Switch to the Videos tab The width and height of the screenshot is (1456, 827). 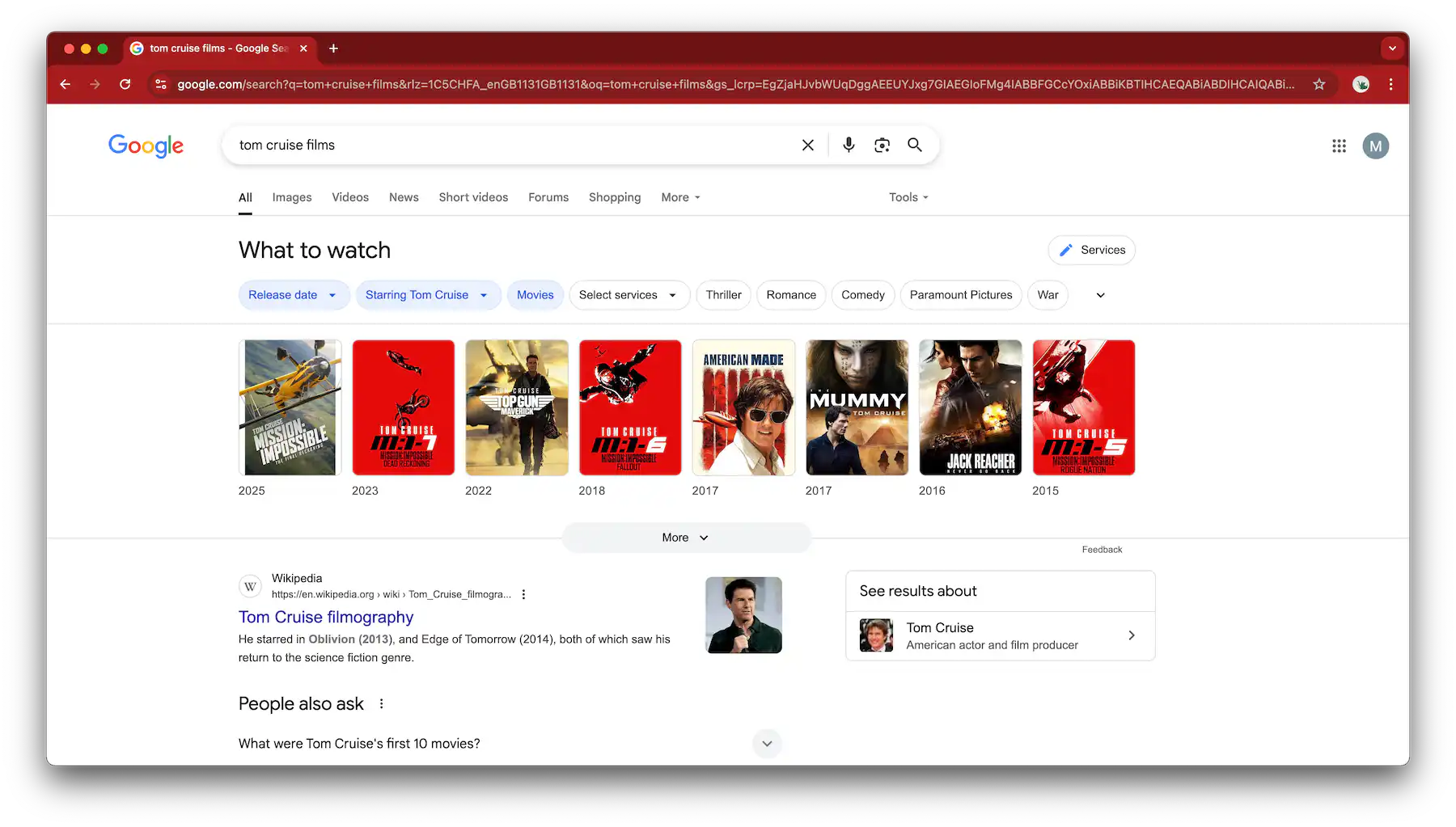[x=350, y=197]
